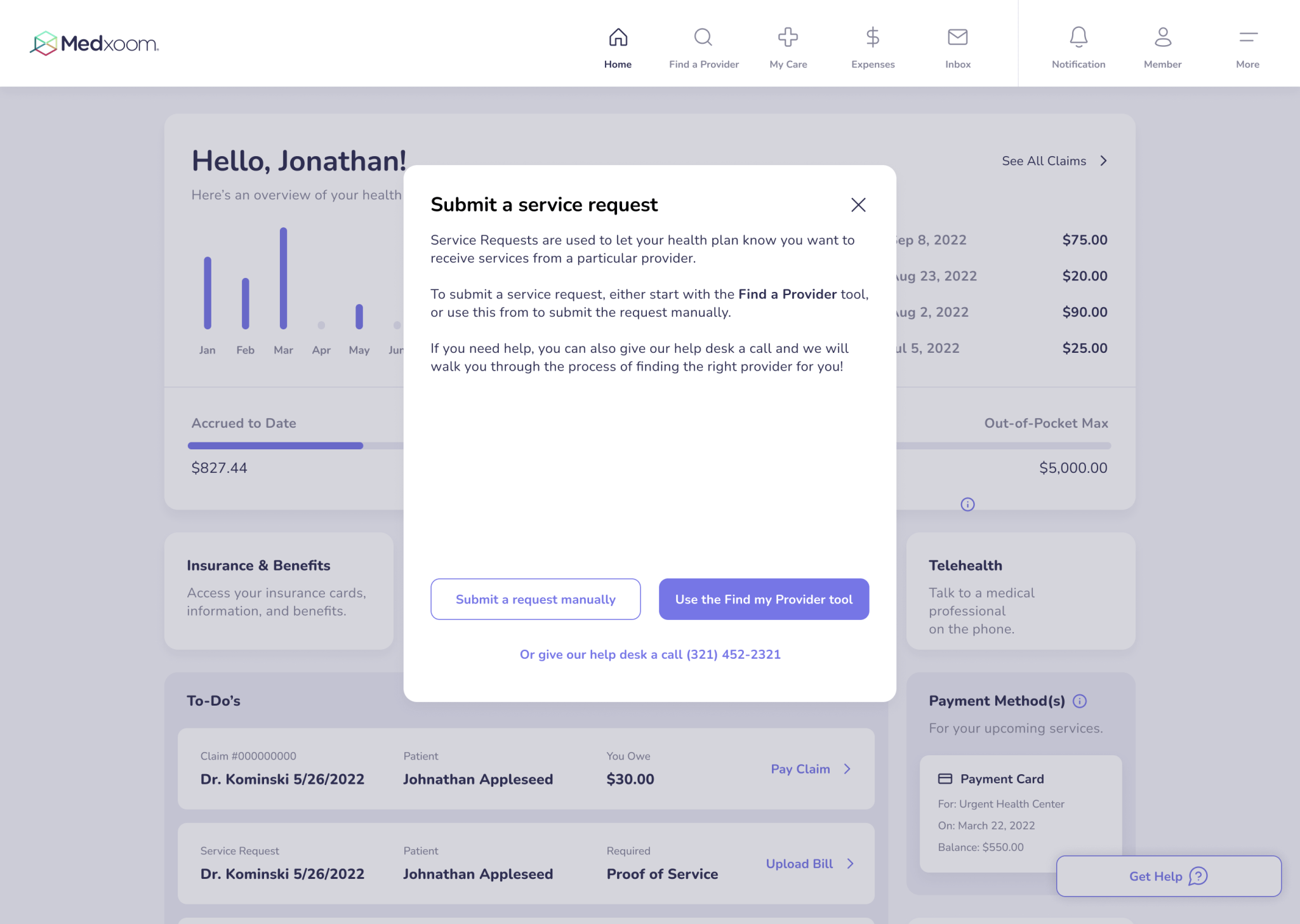Click the My Care menu label
This screenshot has height=924, width=1300.
point(788,65)
